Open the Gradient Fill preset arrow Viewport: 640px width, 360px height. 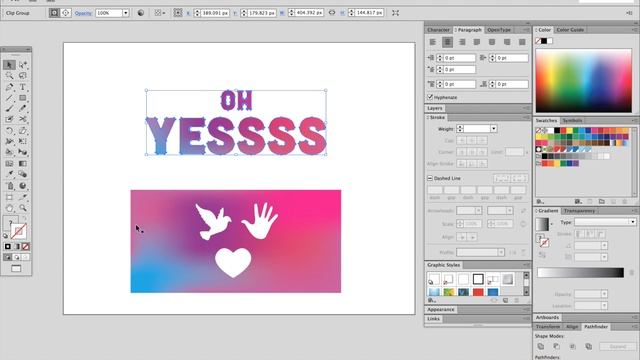(x=552, y=224)
